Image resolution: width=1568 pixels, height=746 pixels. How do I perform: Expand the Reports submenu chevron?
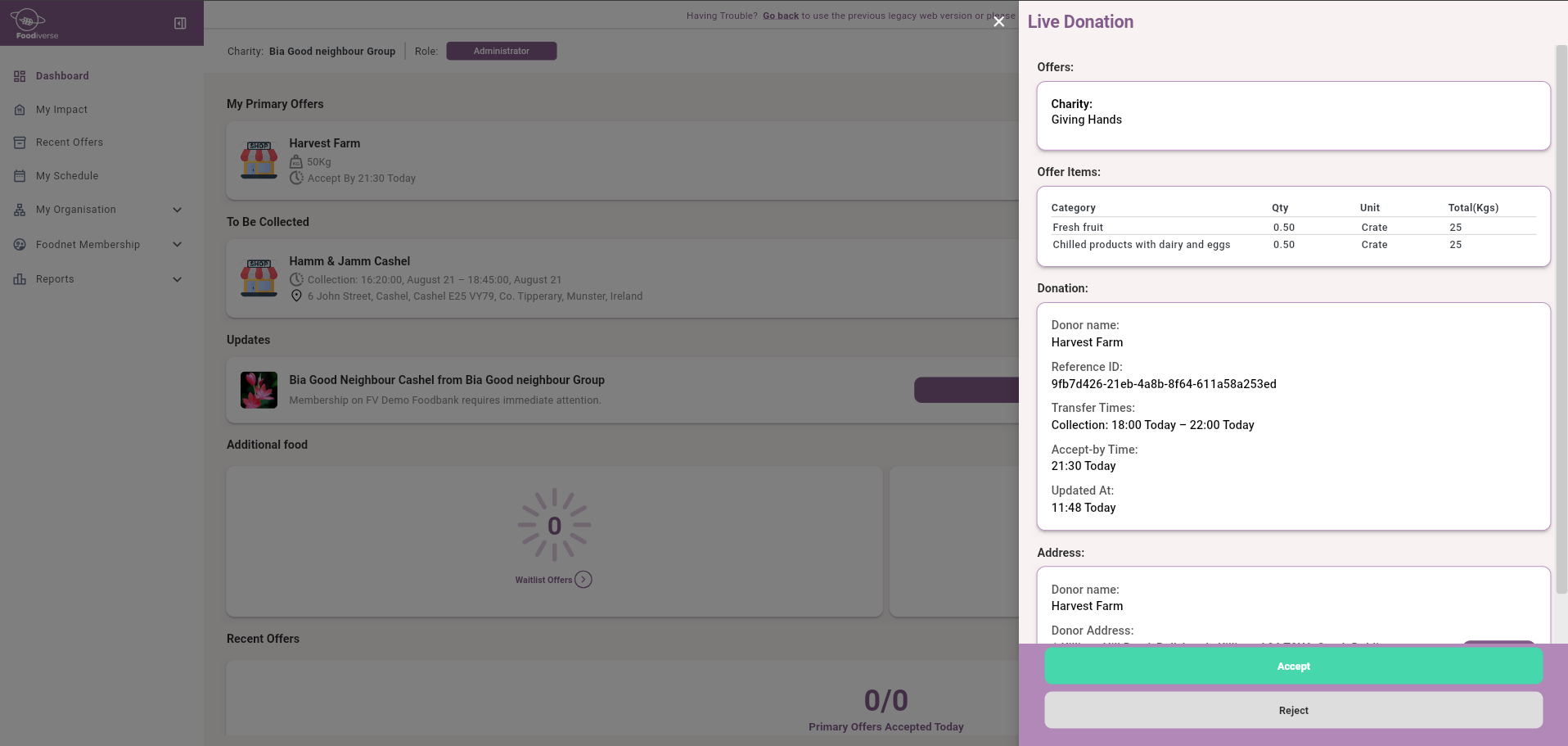pos(178,279)
